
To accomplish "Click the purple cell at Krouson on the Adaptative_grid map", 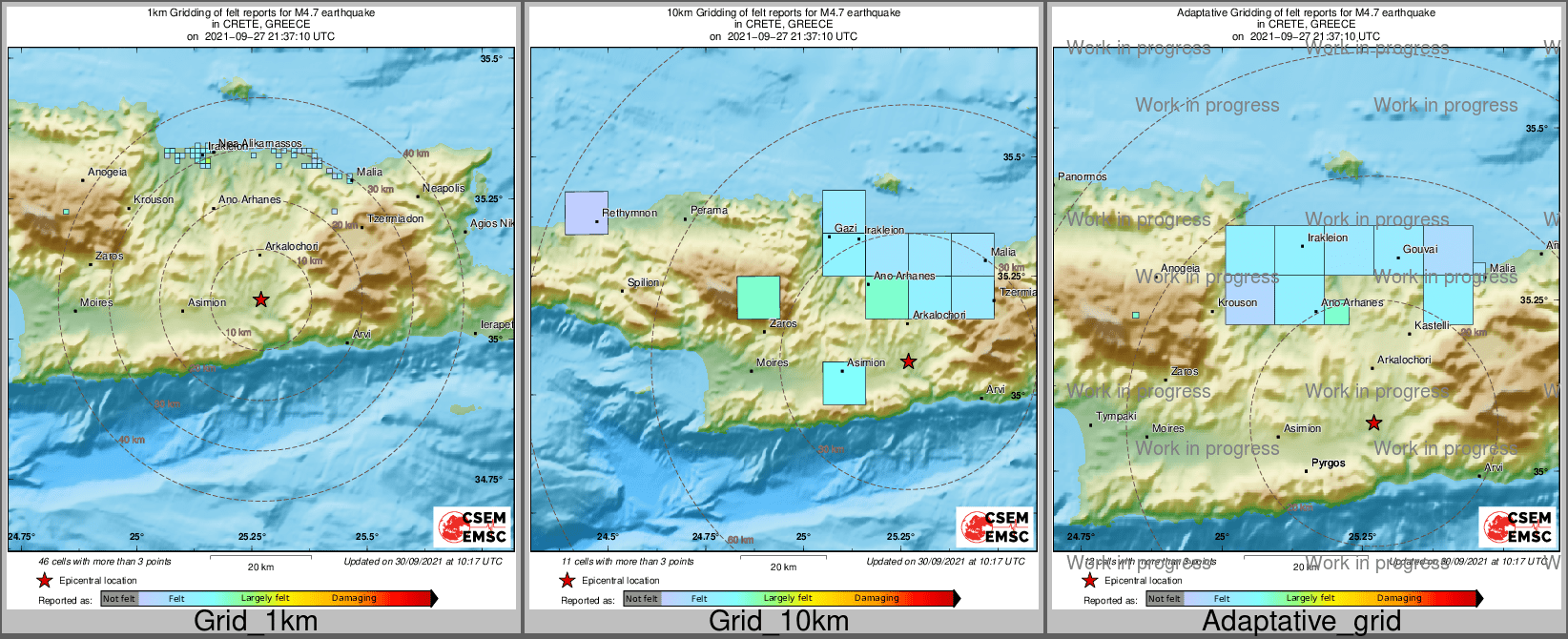I will click(x=1249, y=299).
